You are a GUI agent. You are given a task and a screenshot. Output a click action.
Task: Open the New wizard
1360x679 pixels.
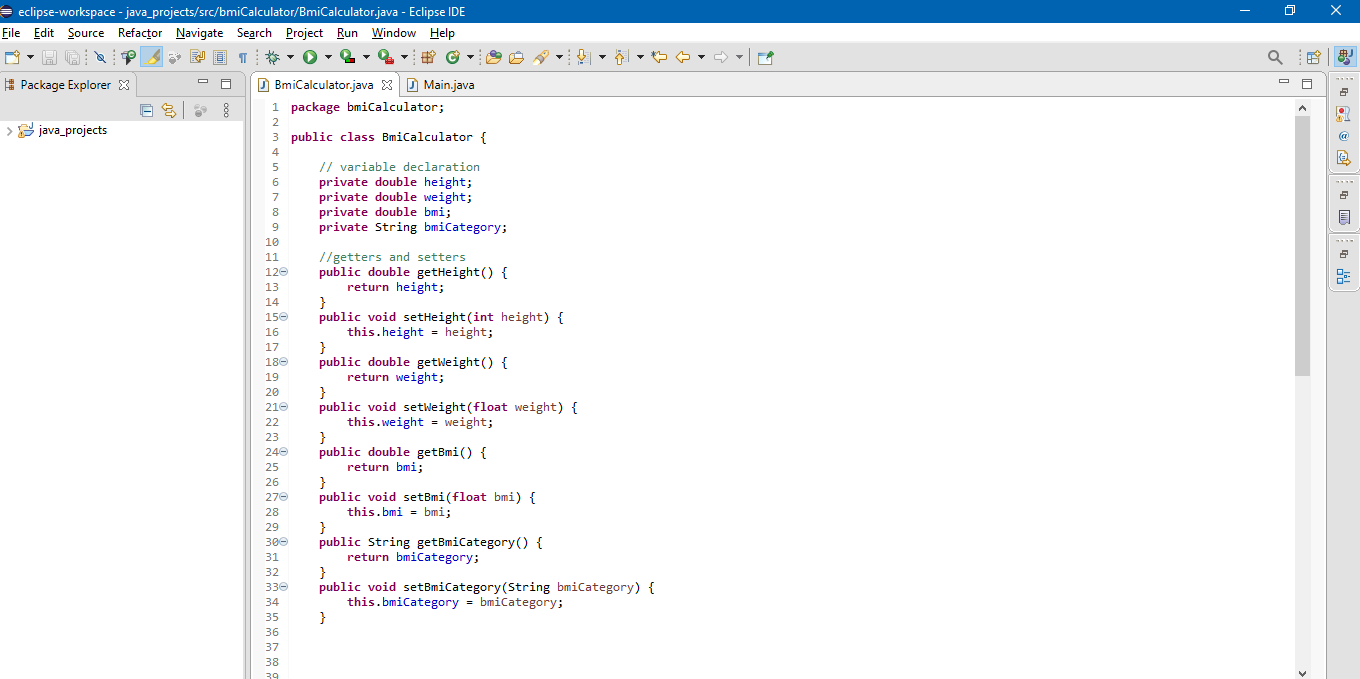[x=10, y=57]
